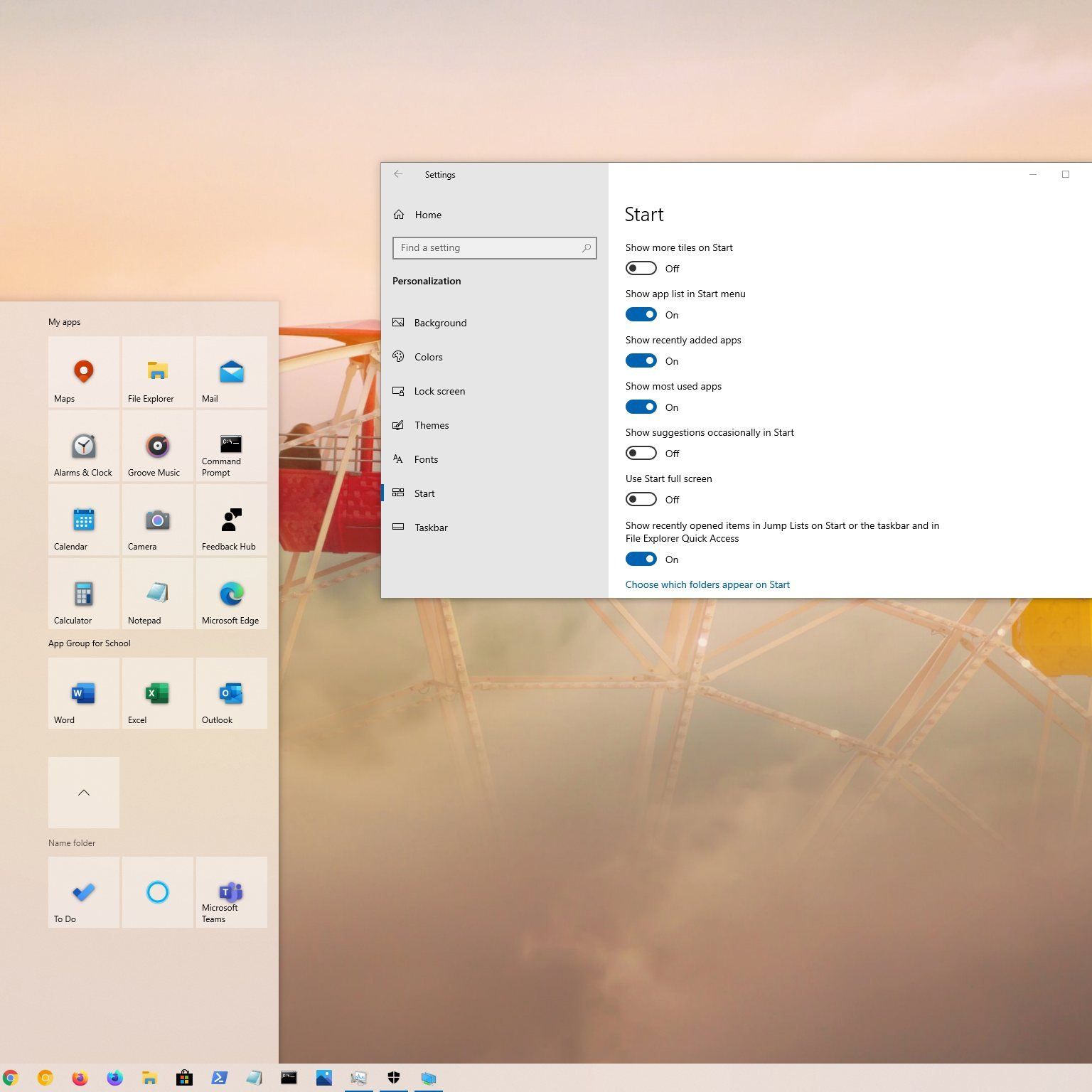This screenshot has width=1092, height=1092.
Task: Open the Maps app tile
Action: [84, 372]
